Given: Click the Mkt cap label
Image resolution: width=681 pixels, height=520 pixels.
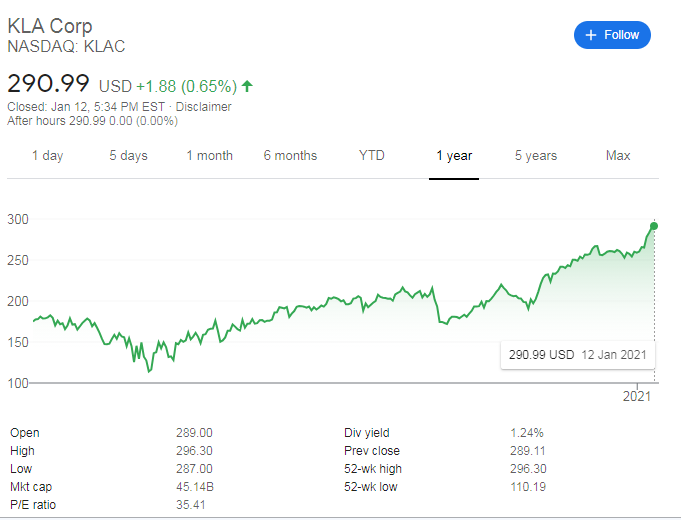Looking at the screenshot, I should pyautogui.click(x=31, y=487).
